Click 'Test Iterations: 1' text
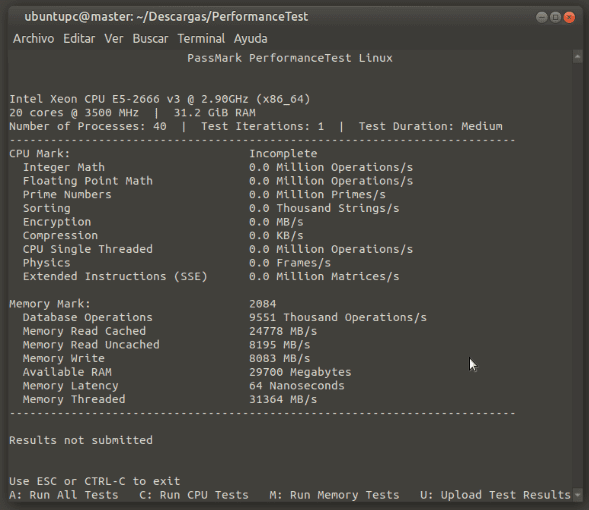Screen dimensions: 589x510 point(262,127)
